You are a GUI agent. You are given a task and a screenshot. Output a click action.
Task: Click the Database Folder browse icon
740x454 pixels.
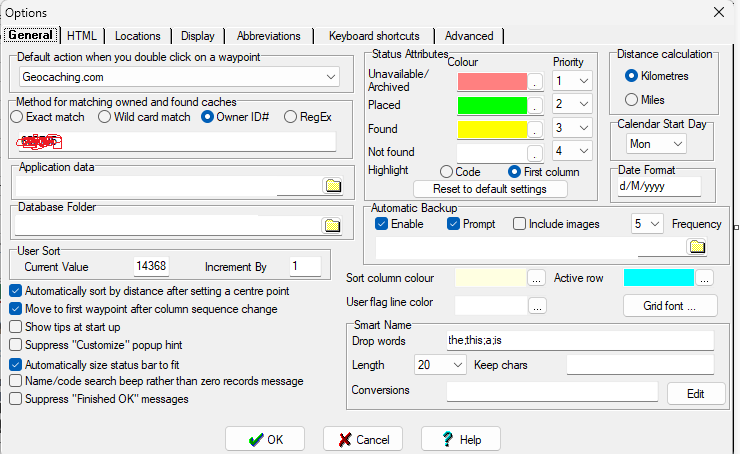point(332,225)
